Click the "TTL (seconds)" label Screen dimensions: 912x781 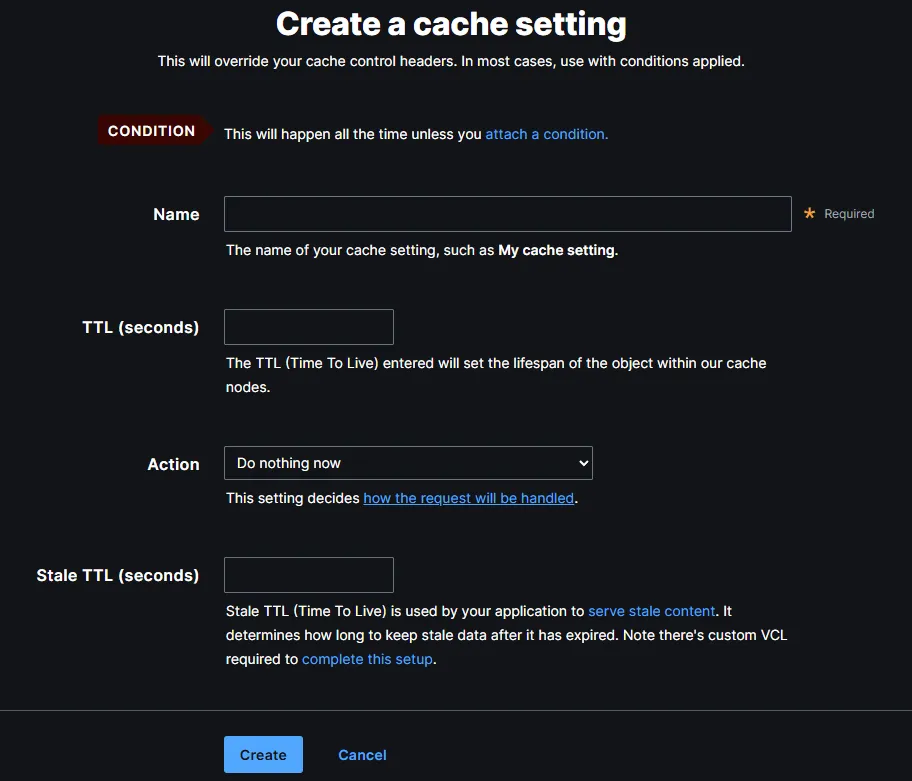[x=140, y=327]
